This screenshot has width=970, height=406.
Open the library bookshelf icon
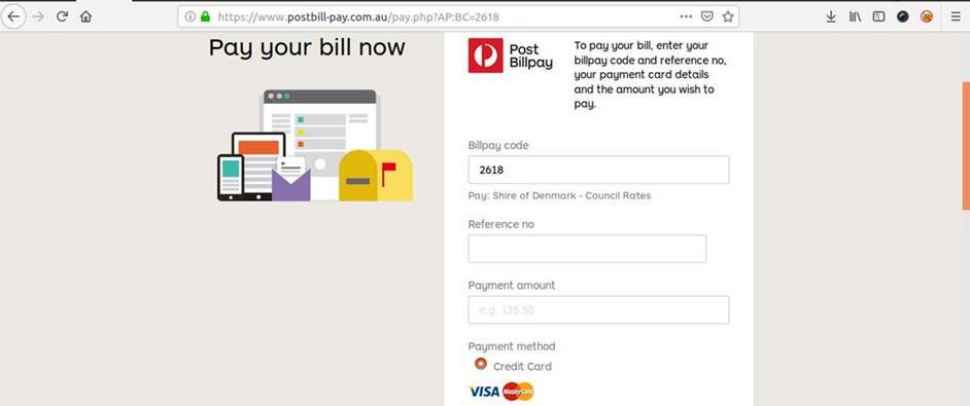(x=855, y=17)
